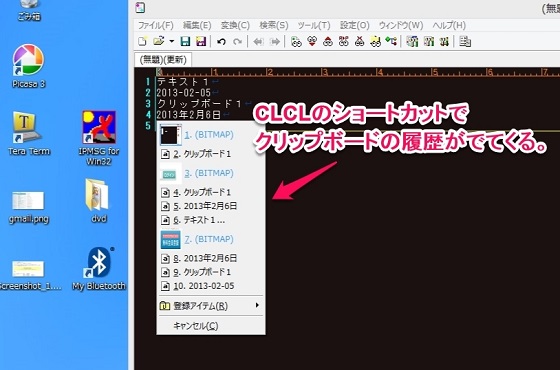Open Replace with the binoculars icon
The image size is (560, 370).
(344, 42)
